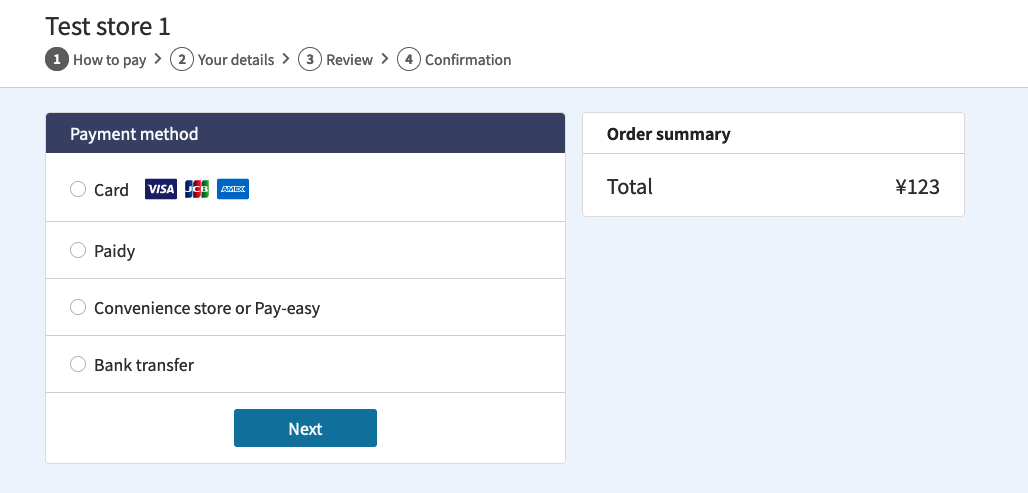The height and width of the screenshot is (493, 1028).
Task: Click the Next button
Action: [x=306, y=428]
